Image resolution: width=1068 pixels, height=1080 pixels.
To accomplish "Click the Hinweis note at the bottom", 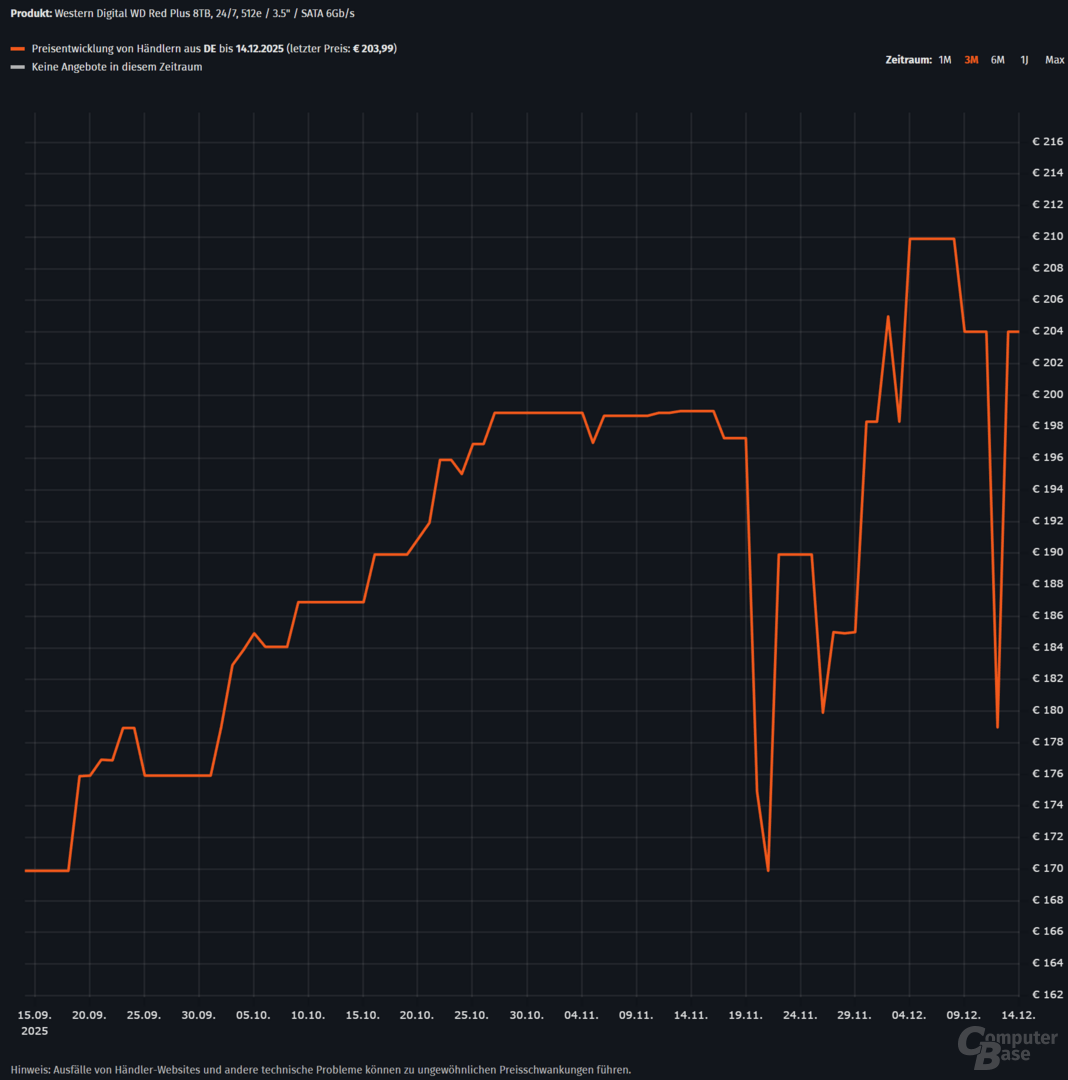I will (x=321, y=1069).
